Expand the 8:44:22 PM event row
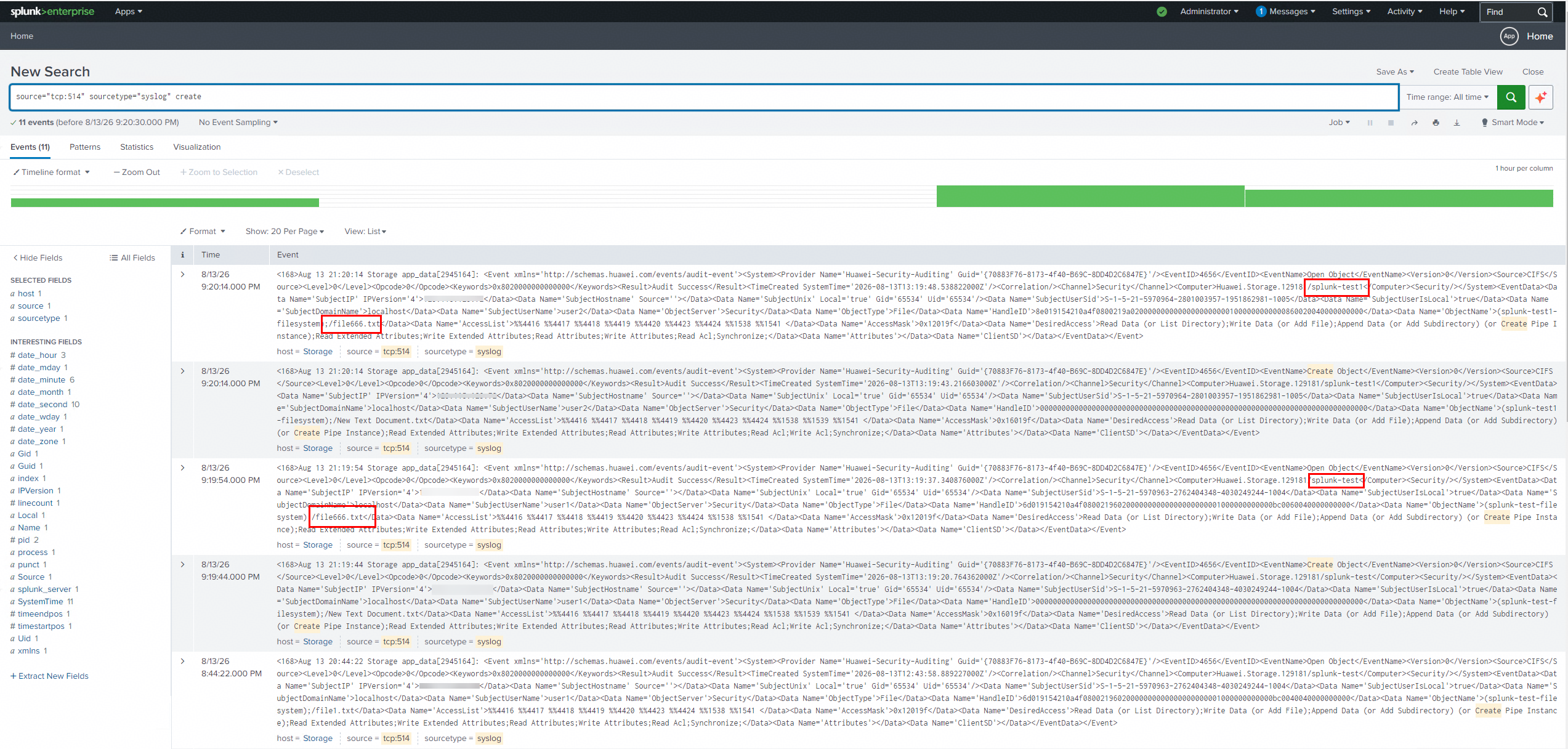The image size is (1568, 749). pos(182,662)
